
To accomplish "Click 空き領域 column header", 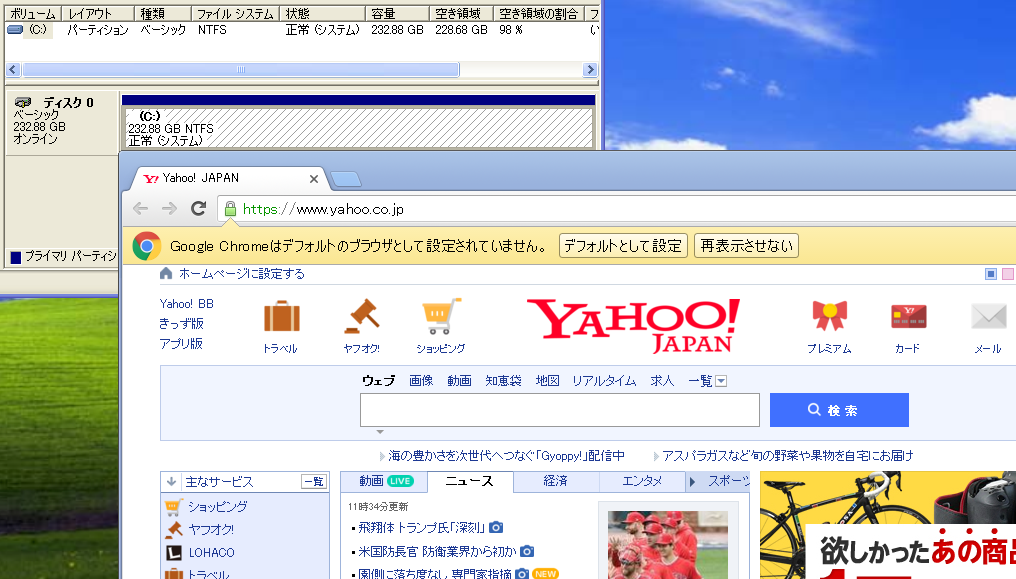I will pyautogui.click(x=461, y=14).
